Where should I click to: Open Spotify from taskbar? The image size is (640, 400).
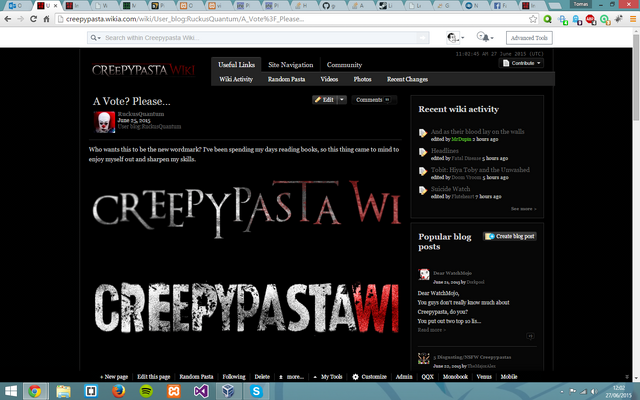(146, 391)
